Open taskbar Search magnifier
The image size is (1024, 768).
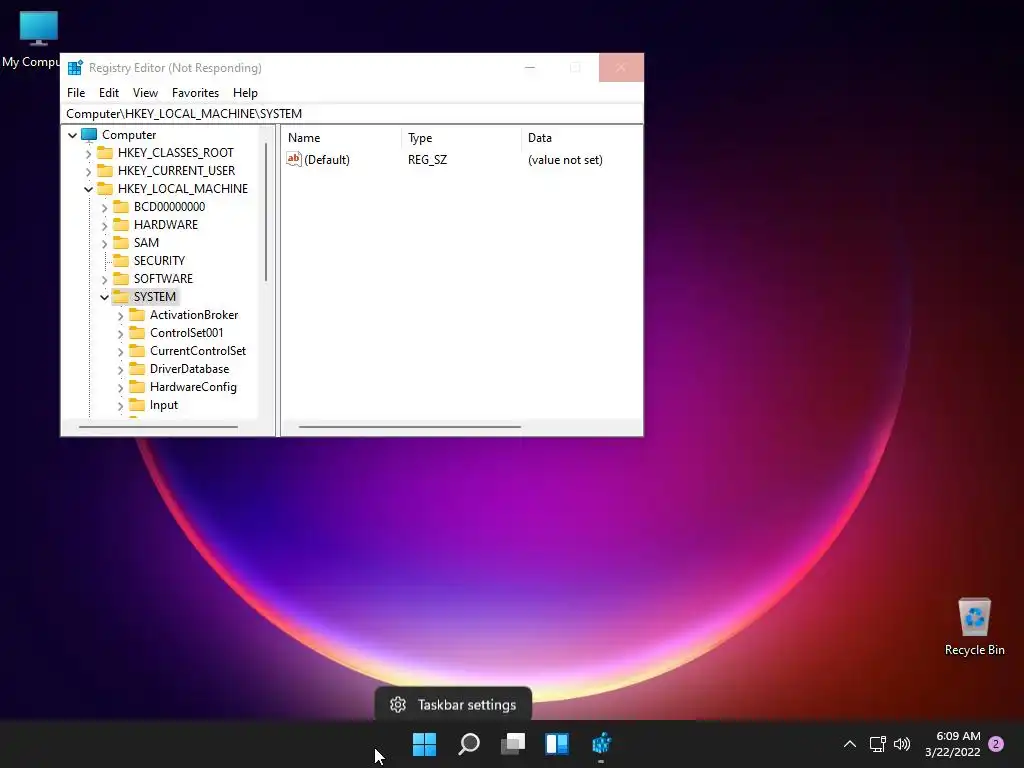pyautogui.click(x=469, y=744)
